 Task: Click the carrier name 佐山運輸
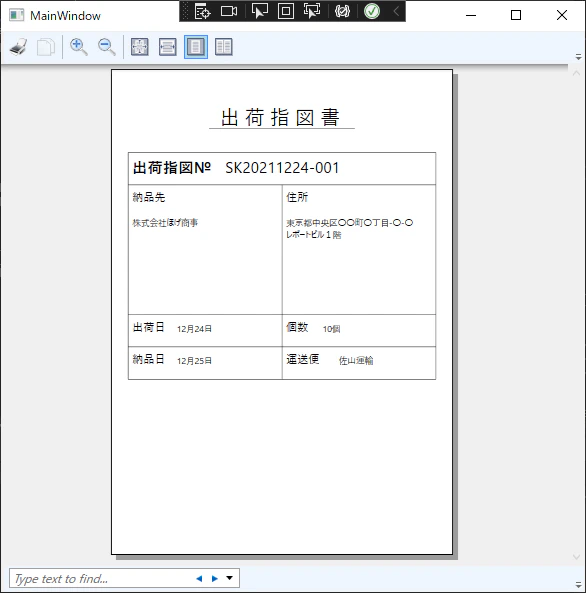click(356, 361)
